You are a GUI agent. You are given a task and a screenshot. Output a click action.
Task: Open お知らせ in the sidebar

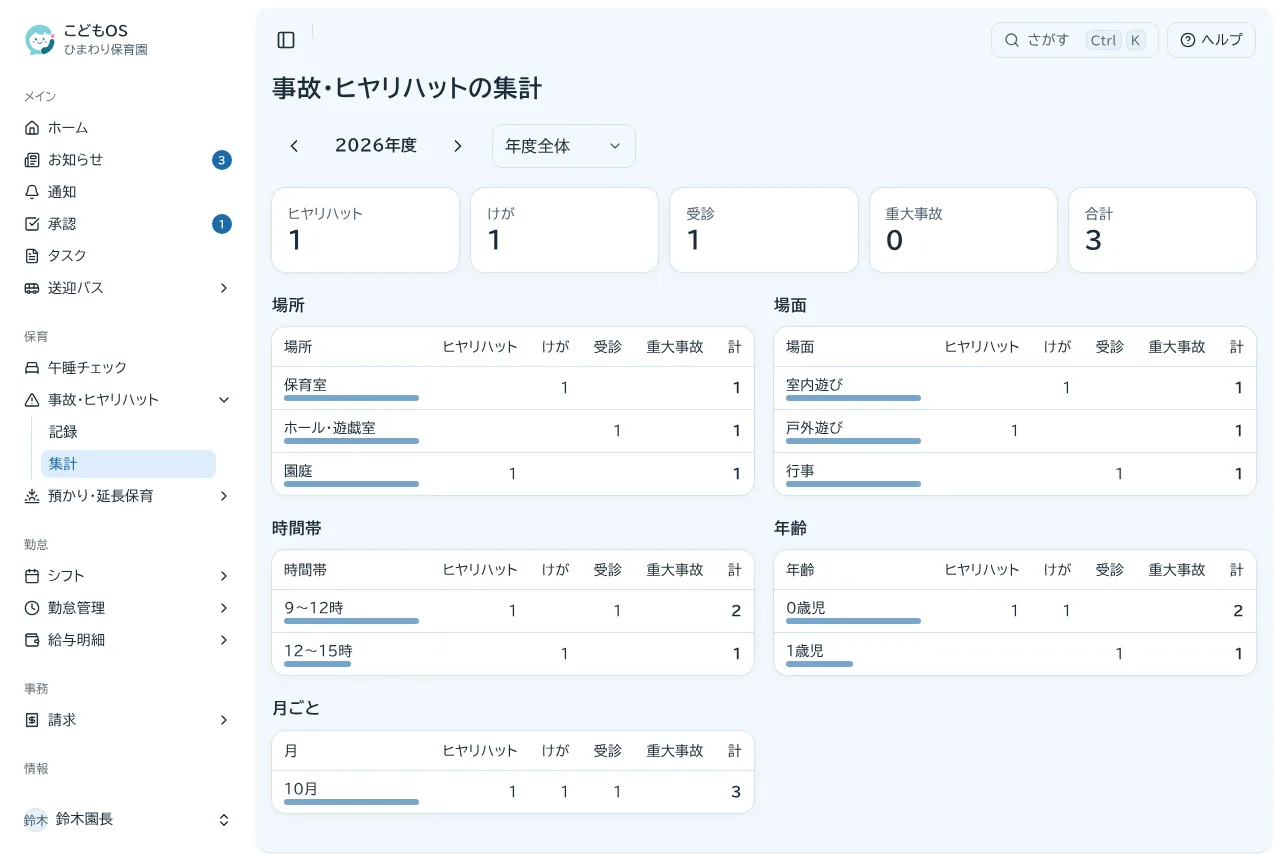tap(128, 160)
